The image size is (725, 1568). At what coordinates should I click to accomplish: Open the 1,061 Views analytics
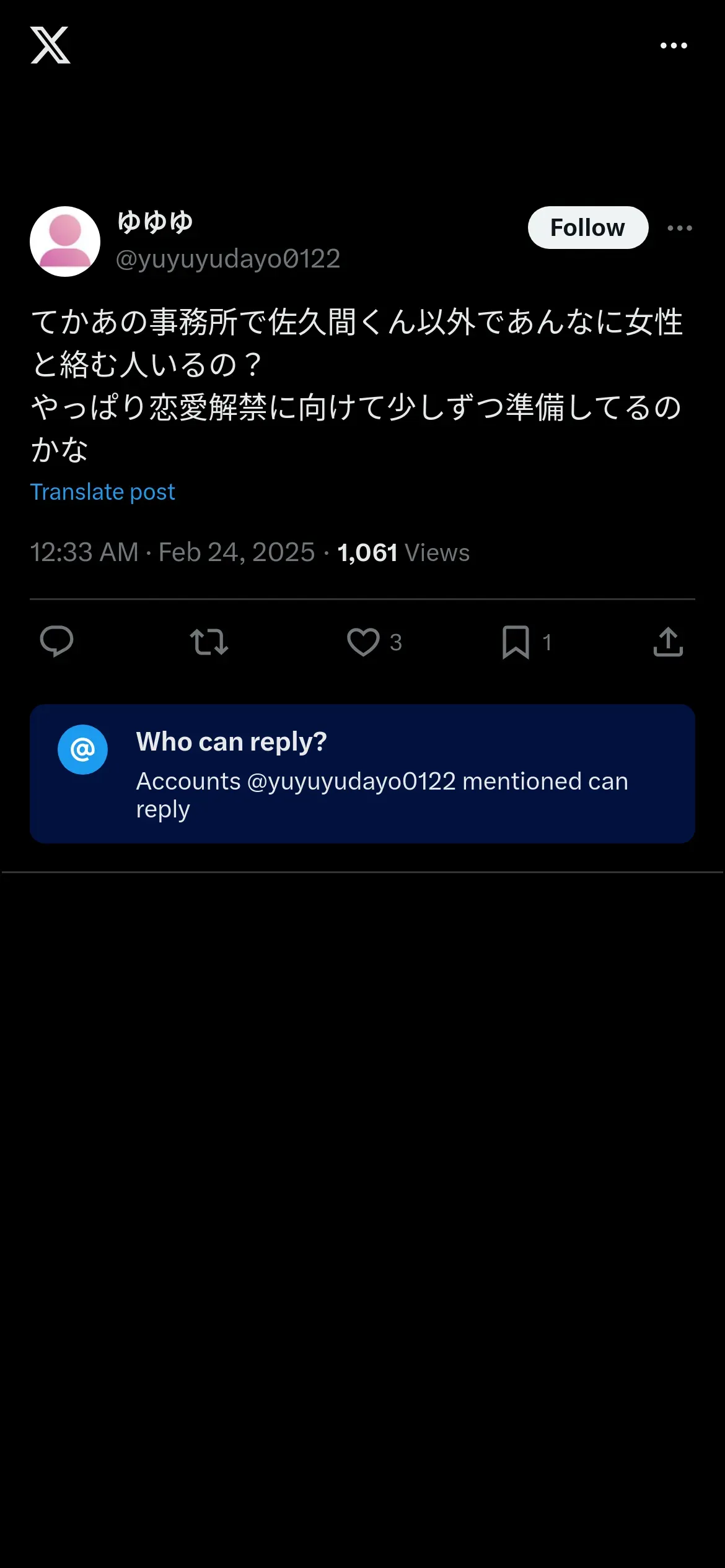click(x=403, y=552)
